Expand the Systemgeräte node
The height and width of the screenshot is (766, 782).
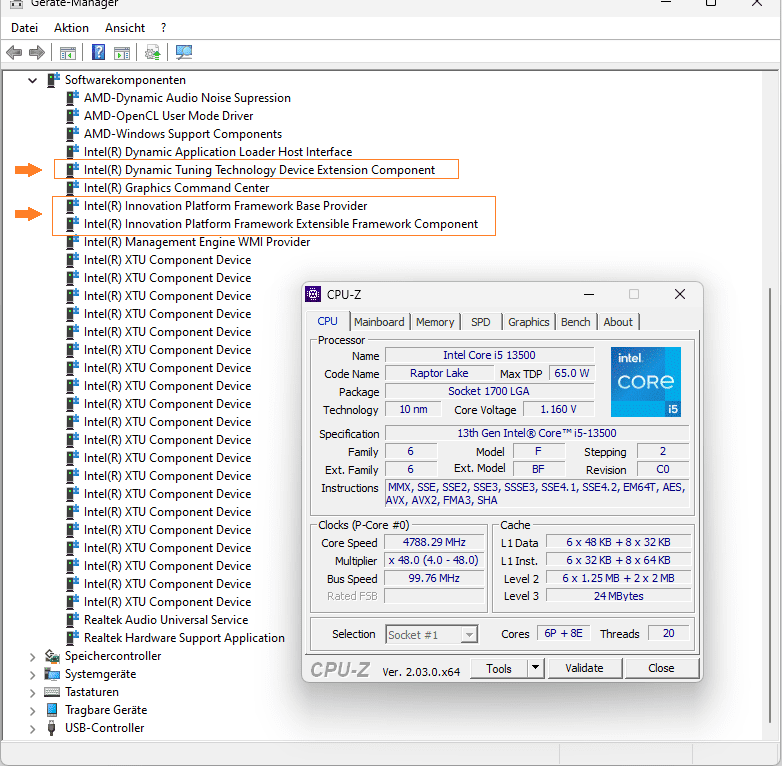click(x=33, y=674)
